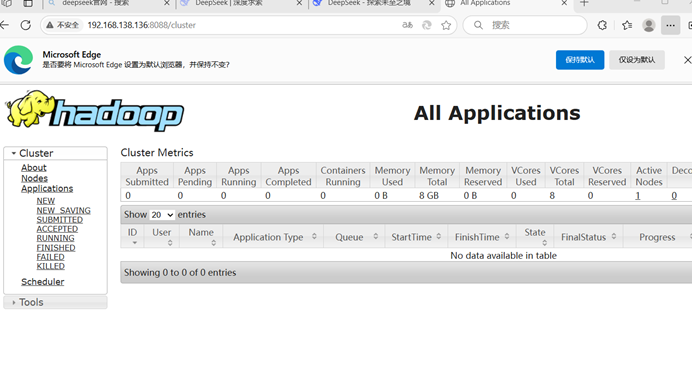Reload the page with the refresh icon
This screenshot has width=692, height=386.
tap(26, 25)
